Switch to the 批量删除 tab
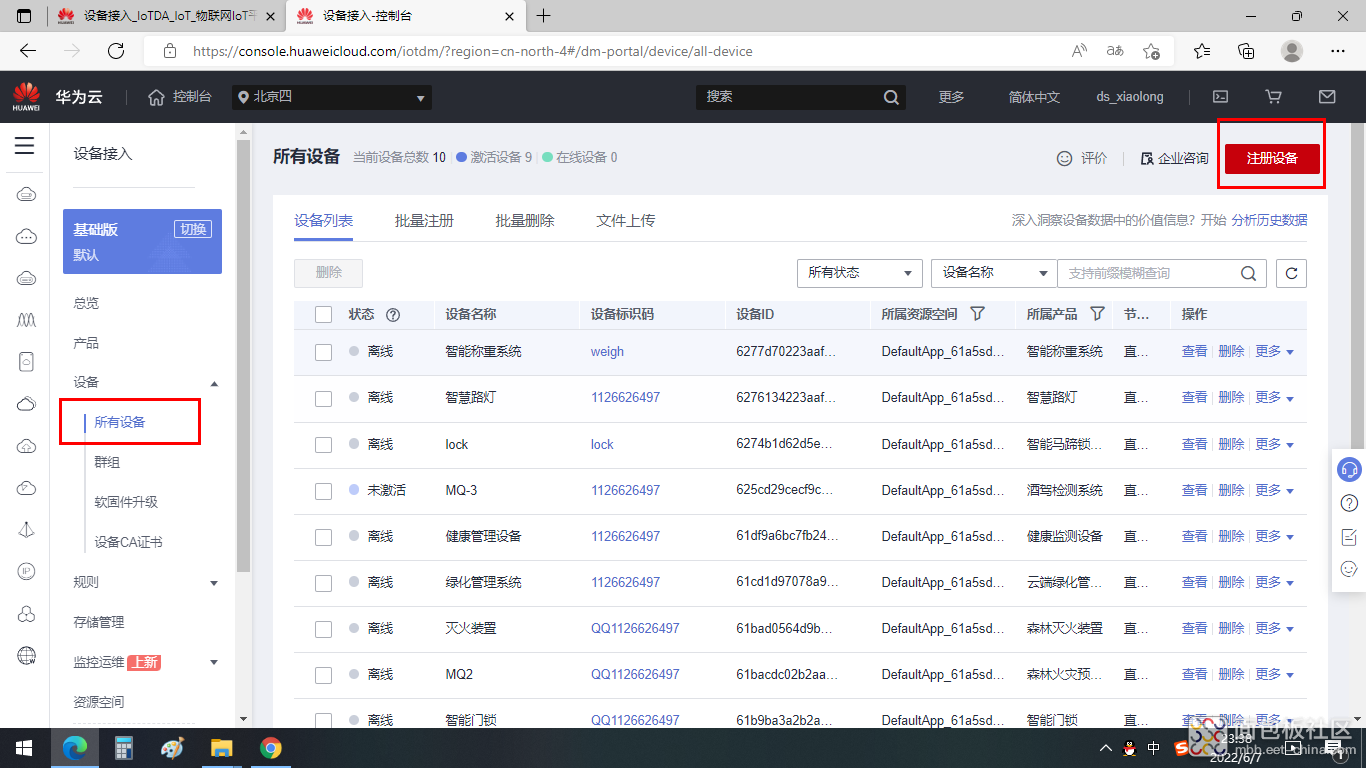1366x768 pixels. click(x=525, y=221)
